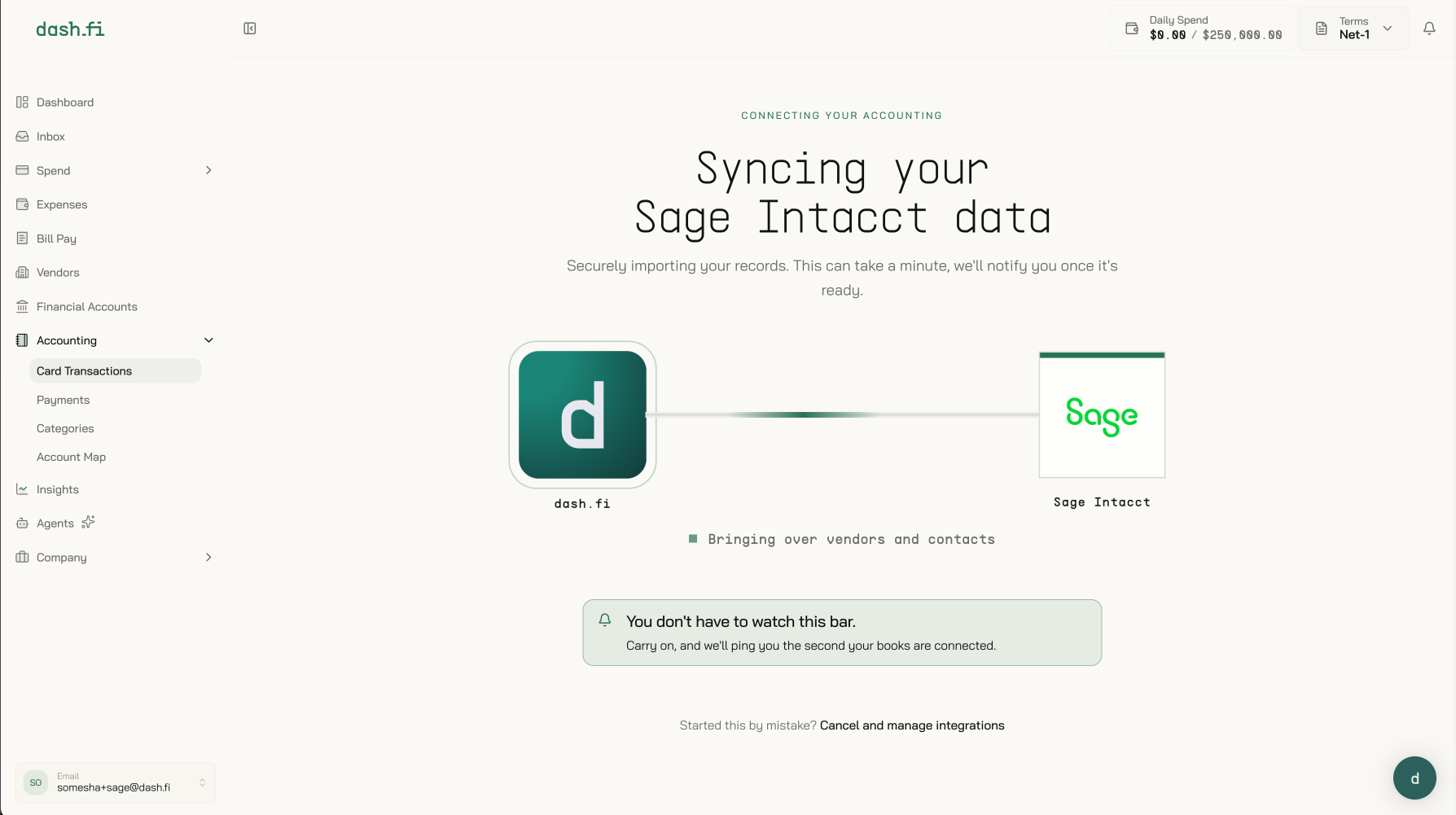Go to Dashboard in the sidebar

[65, 103]
